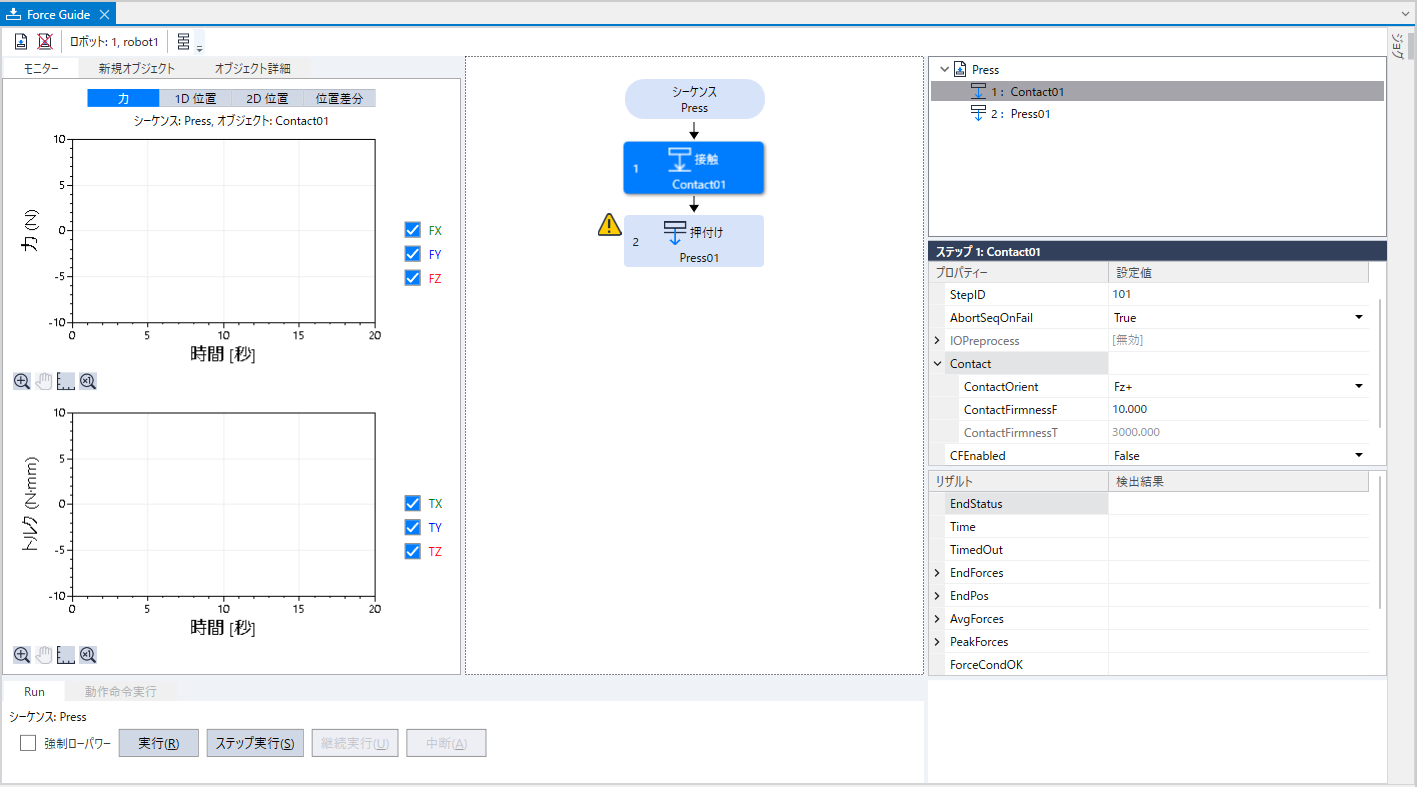This screenshot has height=787, width=1417.
Task: Click the red-crossed delete file icon in toolbar
Action: coord(45,42)
